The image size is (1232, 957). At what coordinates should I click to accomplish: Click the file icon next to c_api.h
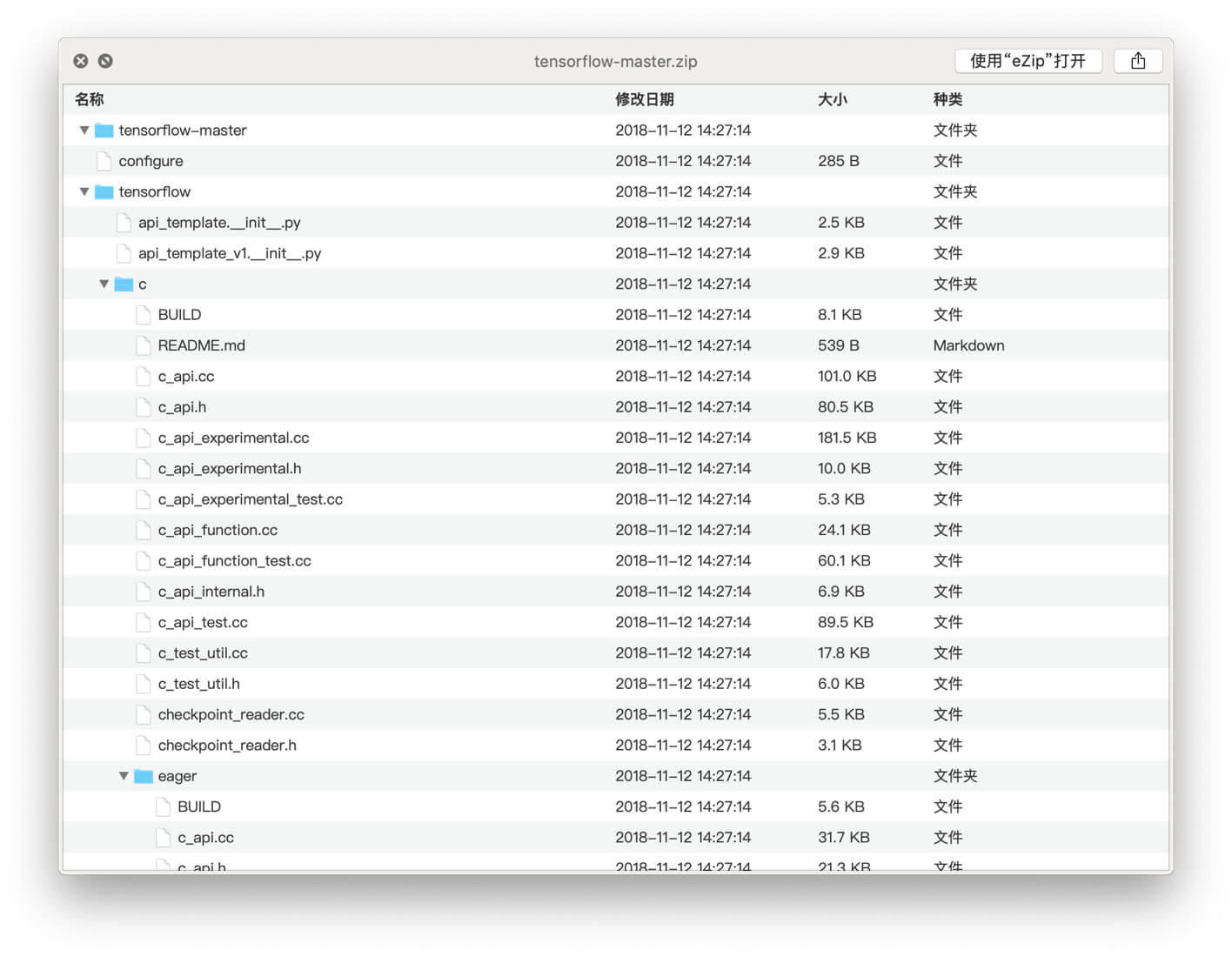click(x=143, y=406)
